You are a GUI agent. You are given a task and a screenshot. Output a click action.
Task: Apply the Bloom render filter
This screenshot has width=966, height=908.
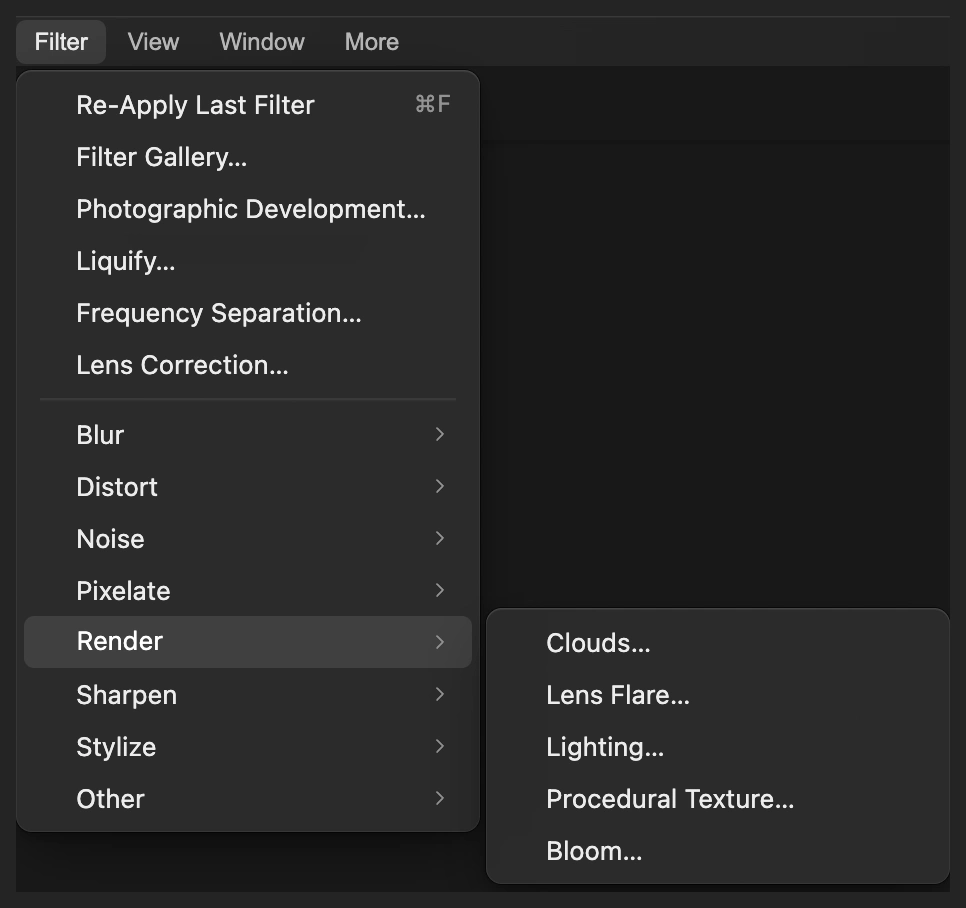coord(718,851)
